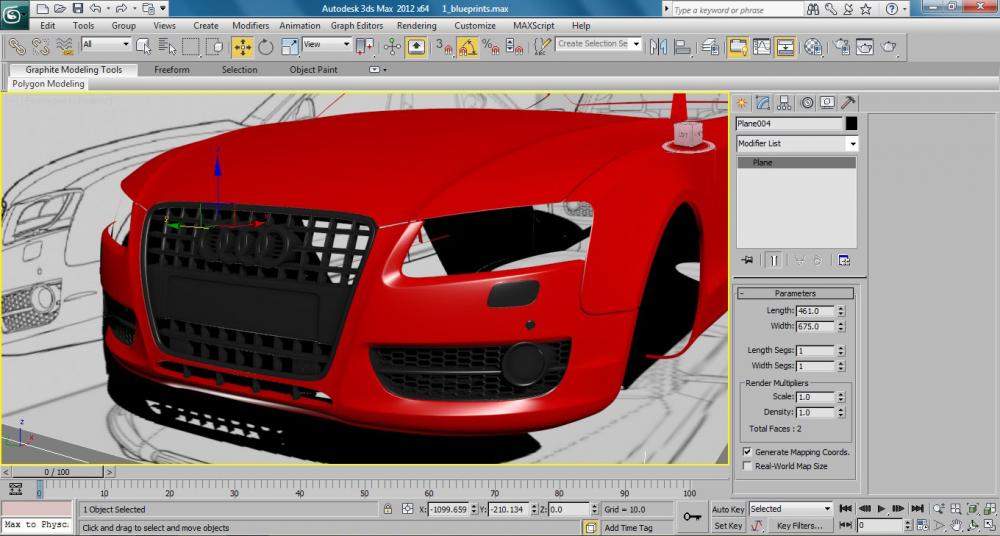Open the Rendering menu
This screenshot has height=536, width=1000.
(416, 26)
